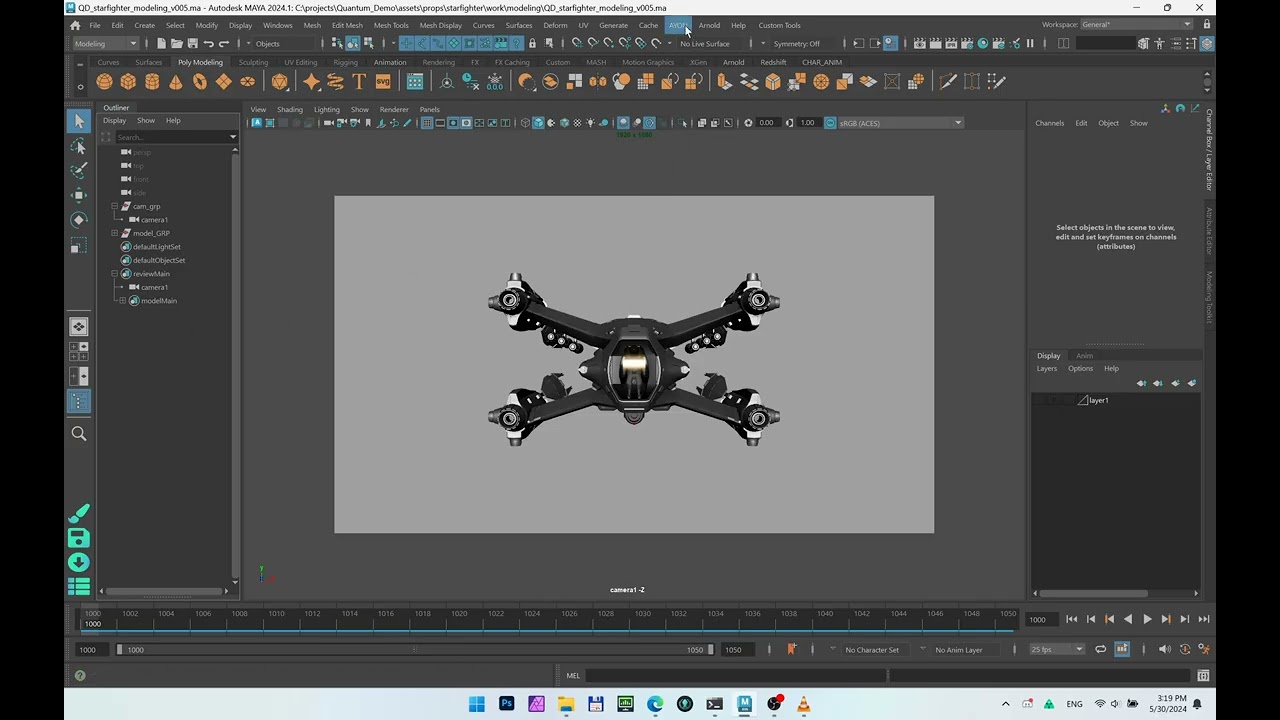Open the Mesh Tools menu
1280x720 pixels.
390,25
